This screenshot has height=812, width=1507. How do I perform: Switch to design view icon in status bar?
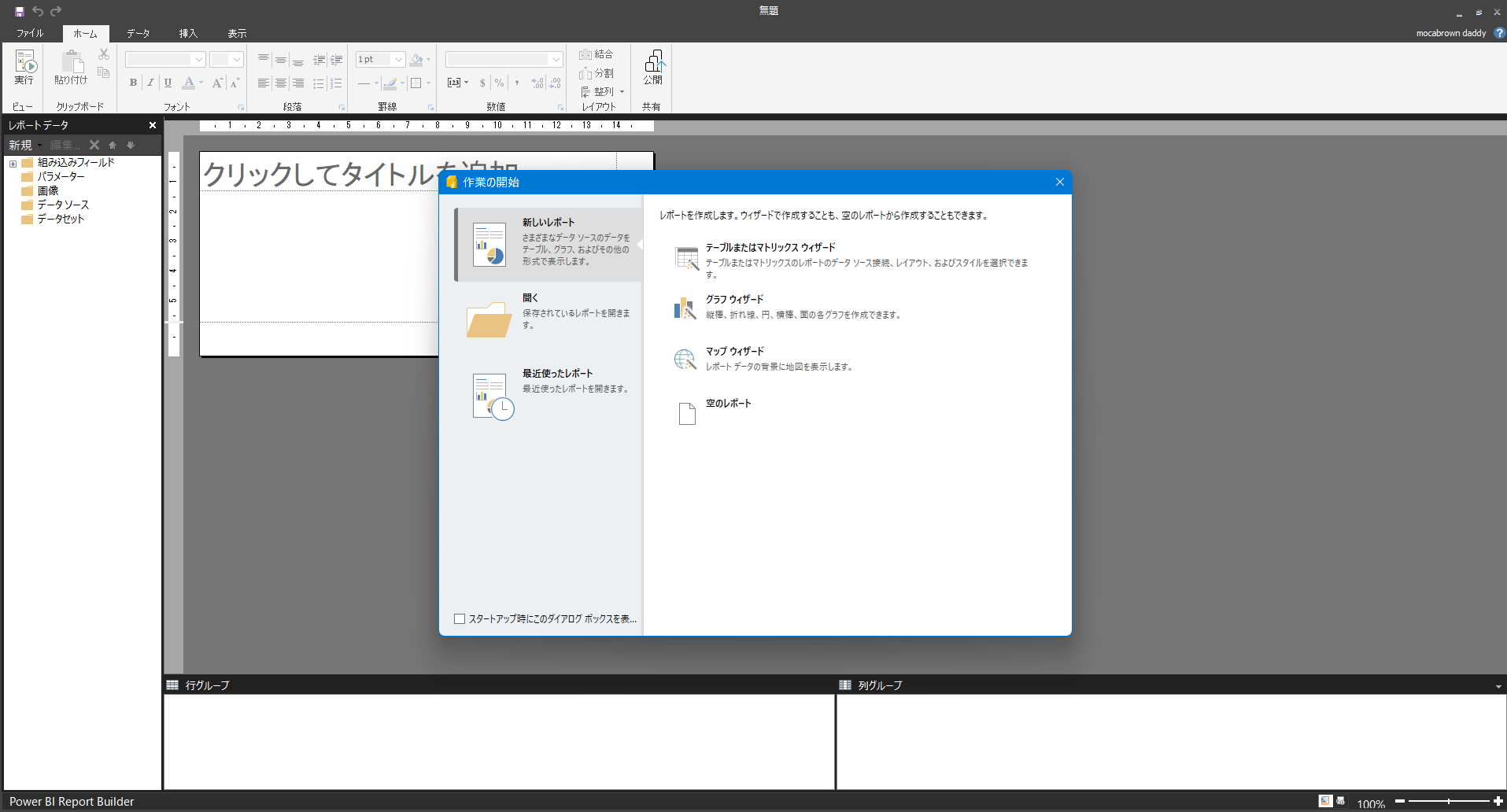[1325, 801]
